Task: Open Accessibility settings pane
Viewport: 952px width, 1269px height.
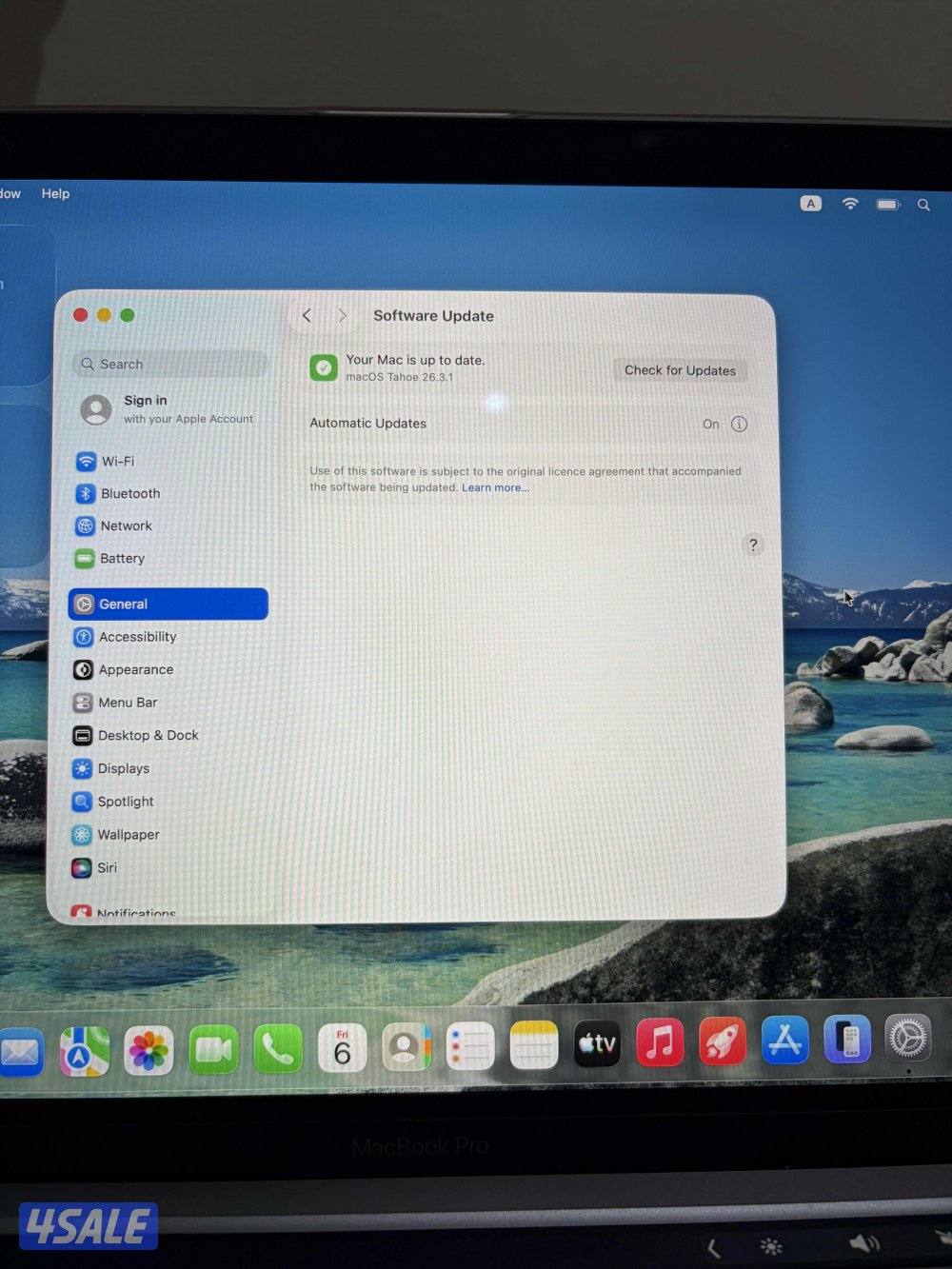Action: click(137, 637)
